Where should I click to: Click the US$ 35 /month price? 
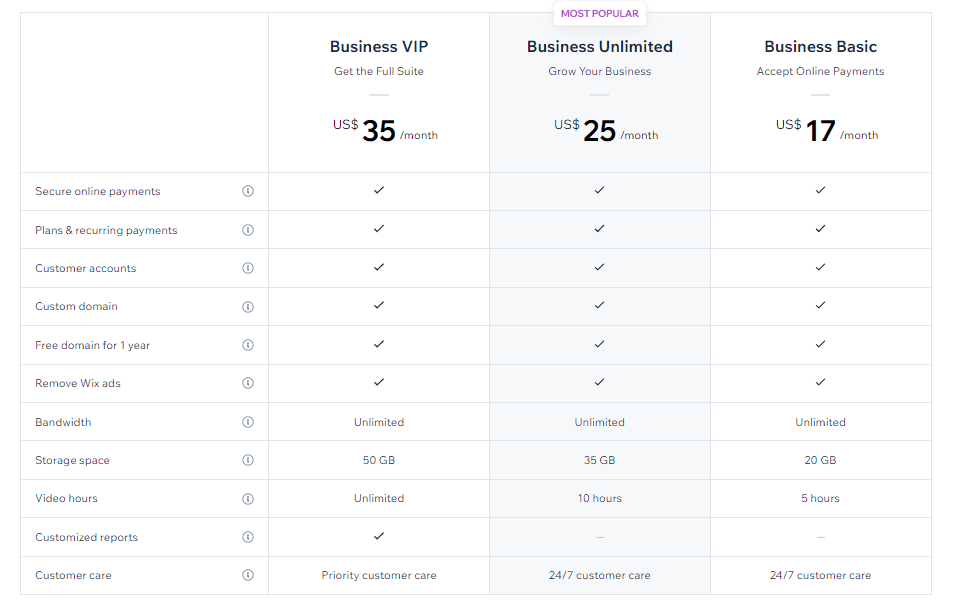coord(385,130)
